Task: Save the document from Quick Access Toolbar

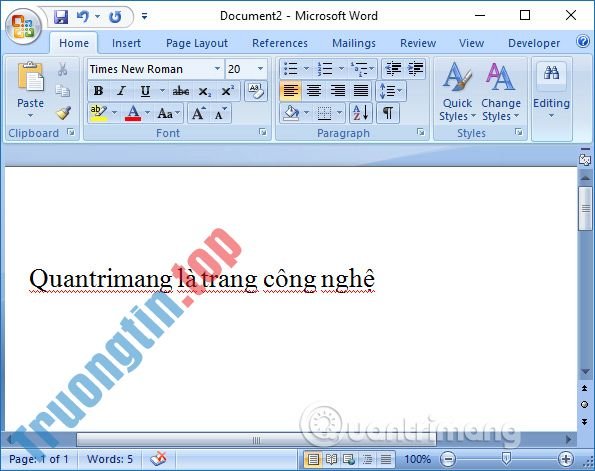Action: [60, 17]
